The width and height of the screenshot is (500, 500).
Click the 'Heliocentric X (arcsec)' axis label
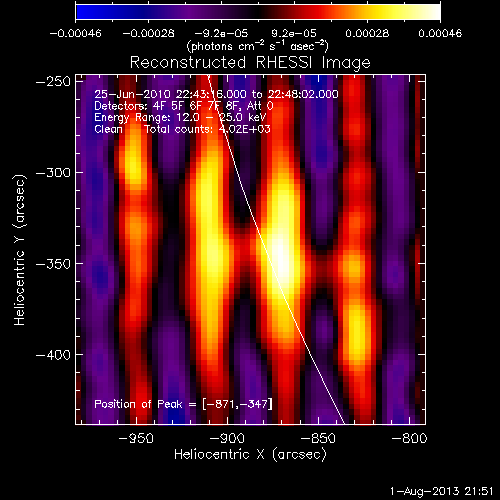(x=250, y=455)
